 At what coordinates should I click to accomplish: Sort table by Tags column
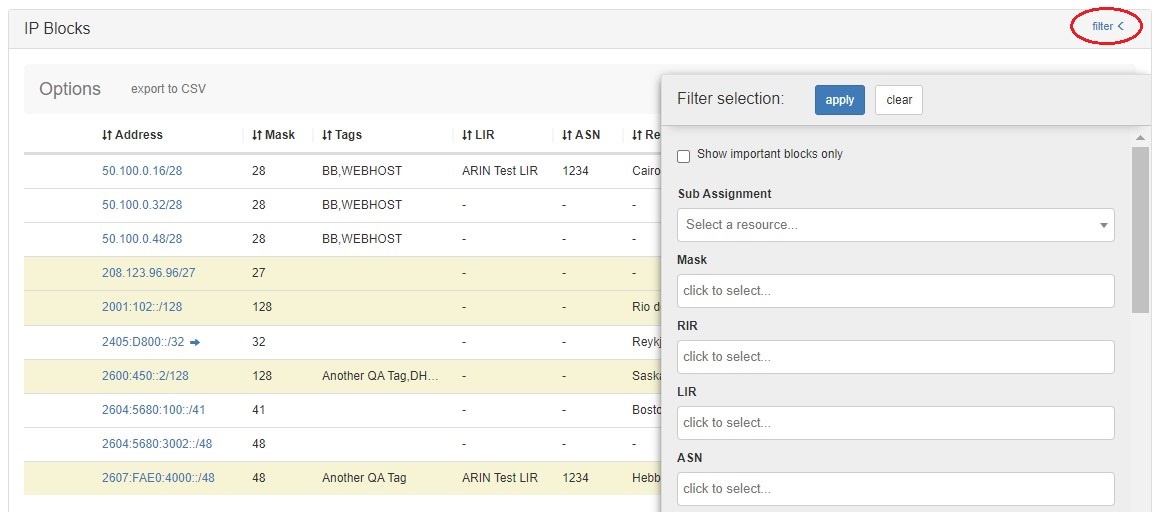pos(342,135)
